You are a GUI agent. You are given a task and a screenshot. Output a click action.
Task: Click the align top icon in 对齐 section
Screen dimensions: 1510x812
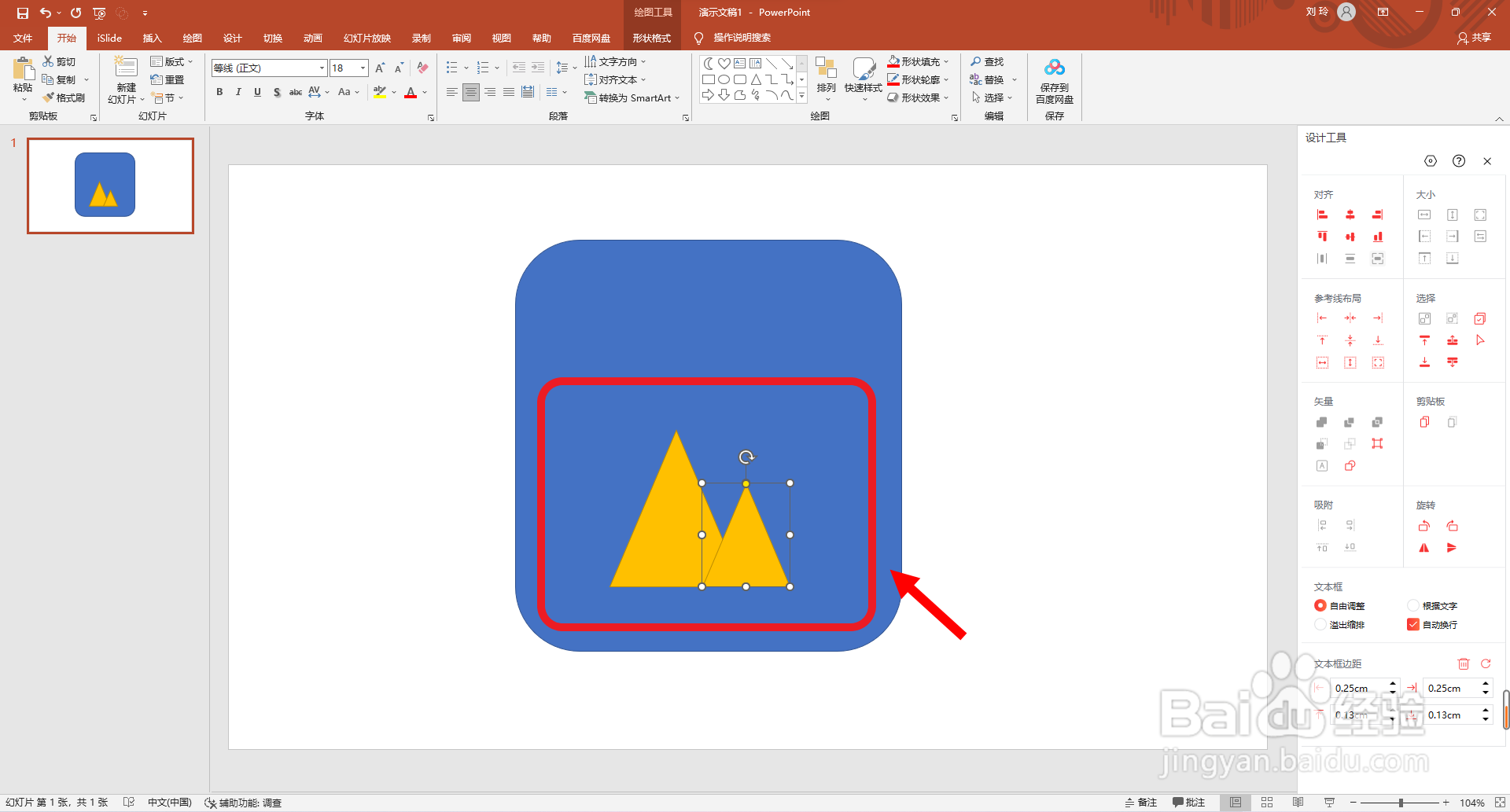coord(1322,237)
